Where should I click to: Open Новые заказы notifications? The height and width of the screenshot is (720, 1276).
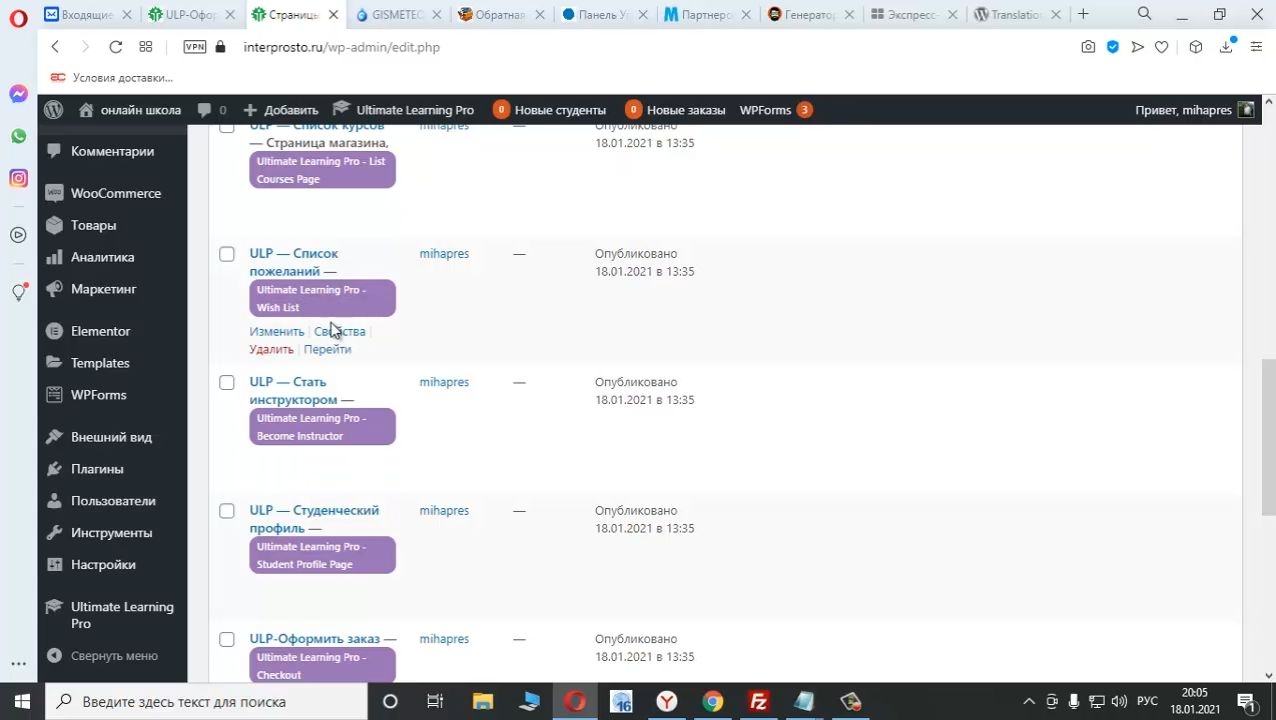pos(675,110)
